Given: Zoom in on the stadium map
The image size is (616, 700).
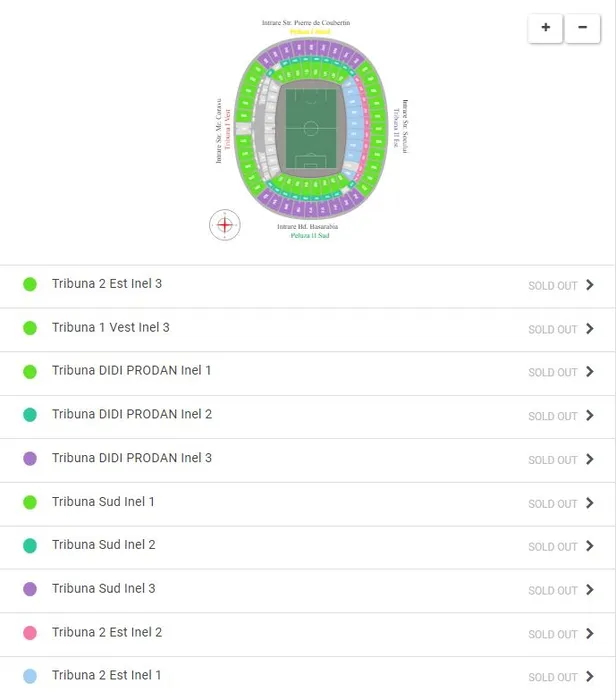Looking at the screenshot, I should point(545,28).
